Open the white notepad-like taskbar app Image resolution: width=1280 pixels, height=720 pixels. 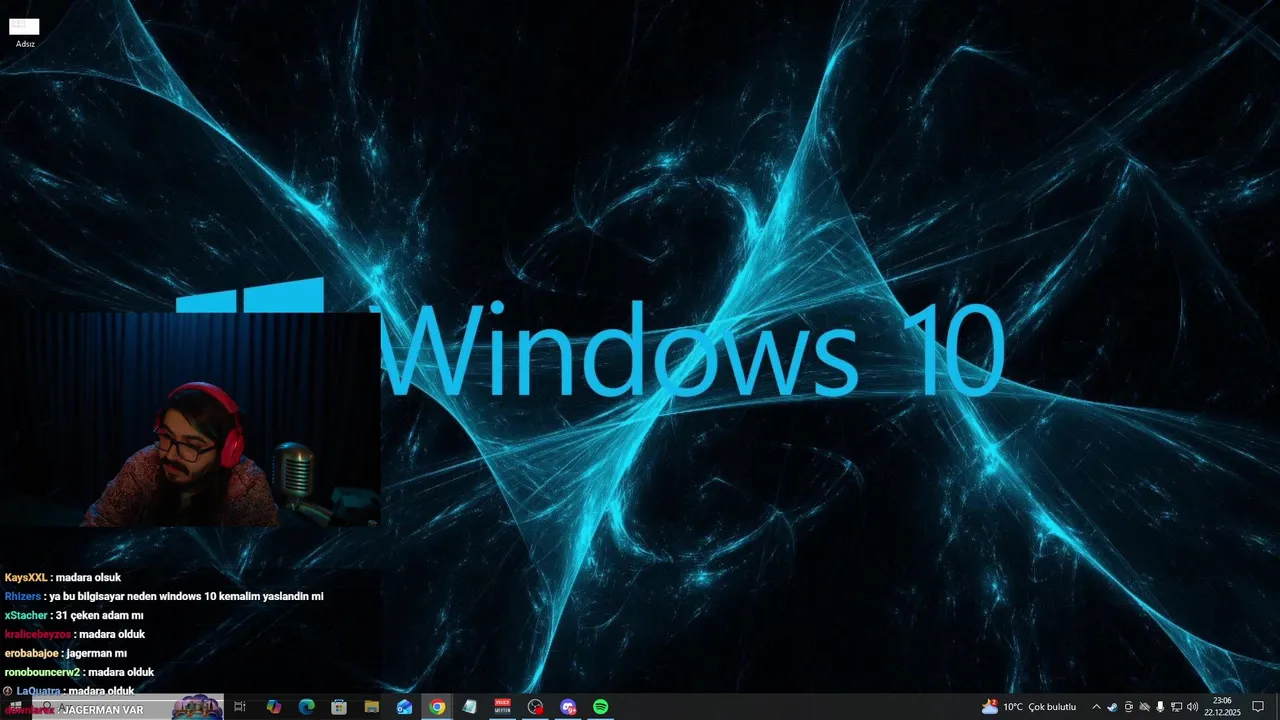click(x=469, y=707)
